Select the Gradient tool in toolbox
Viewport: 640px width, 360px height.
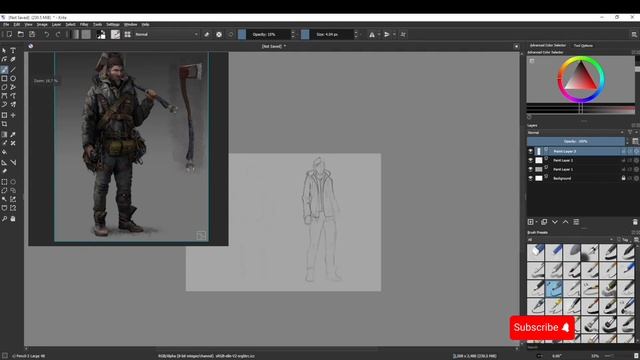[x=4, y=135]
